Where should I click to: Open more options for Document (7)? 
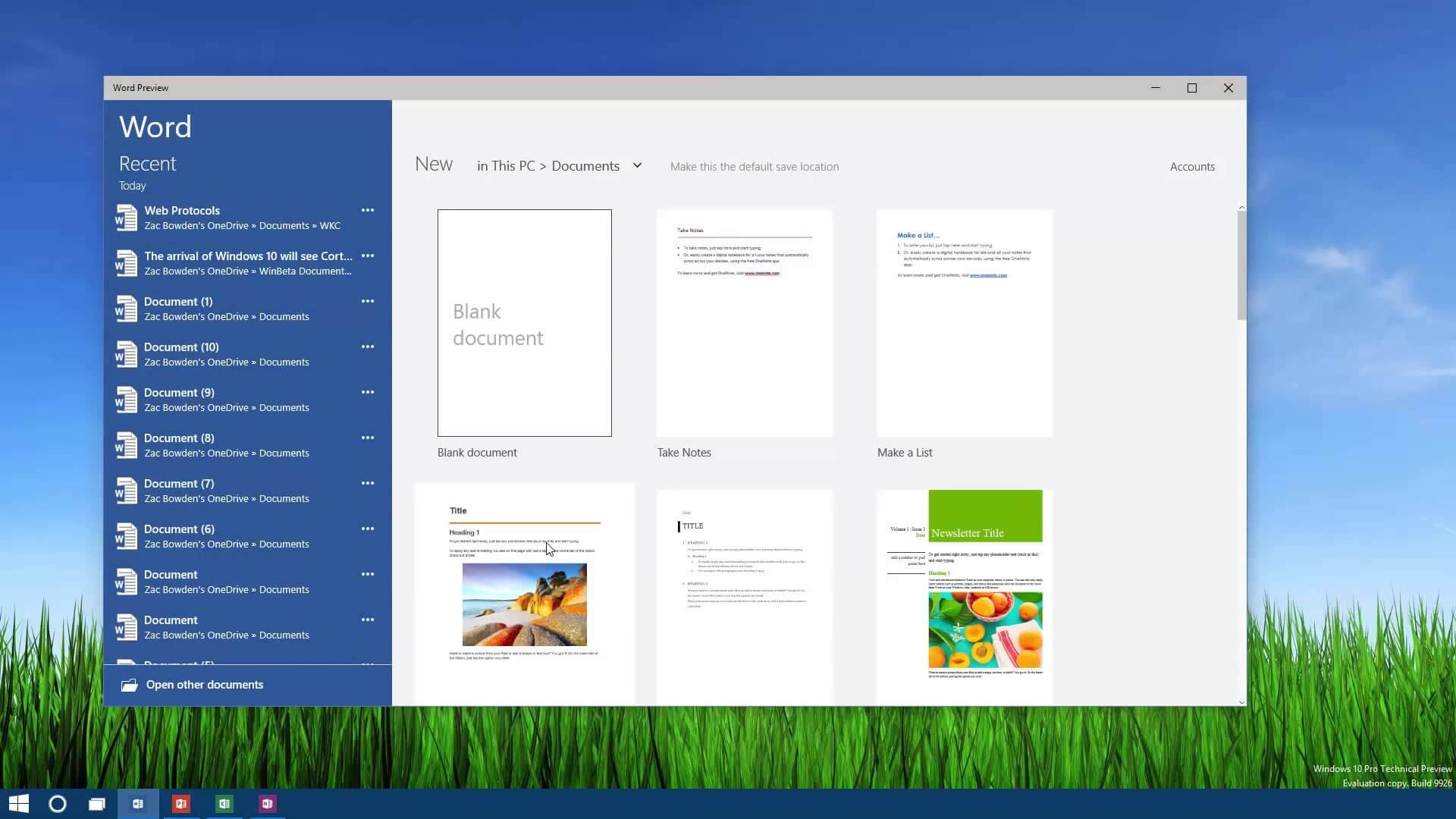click(x=368, y=483)
